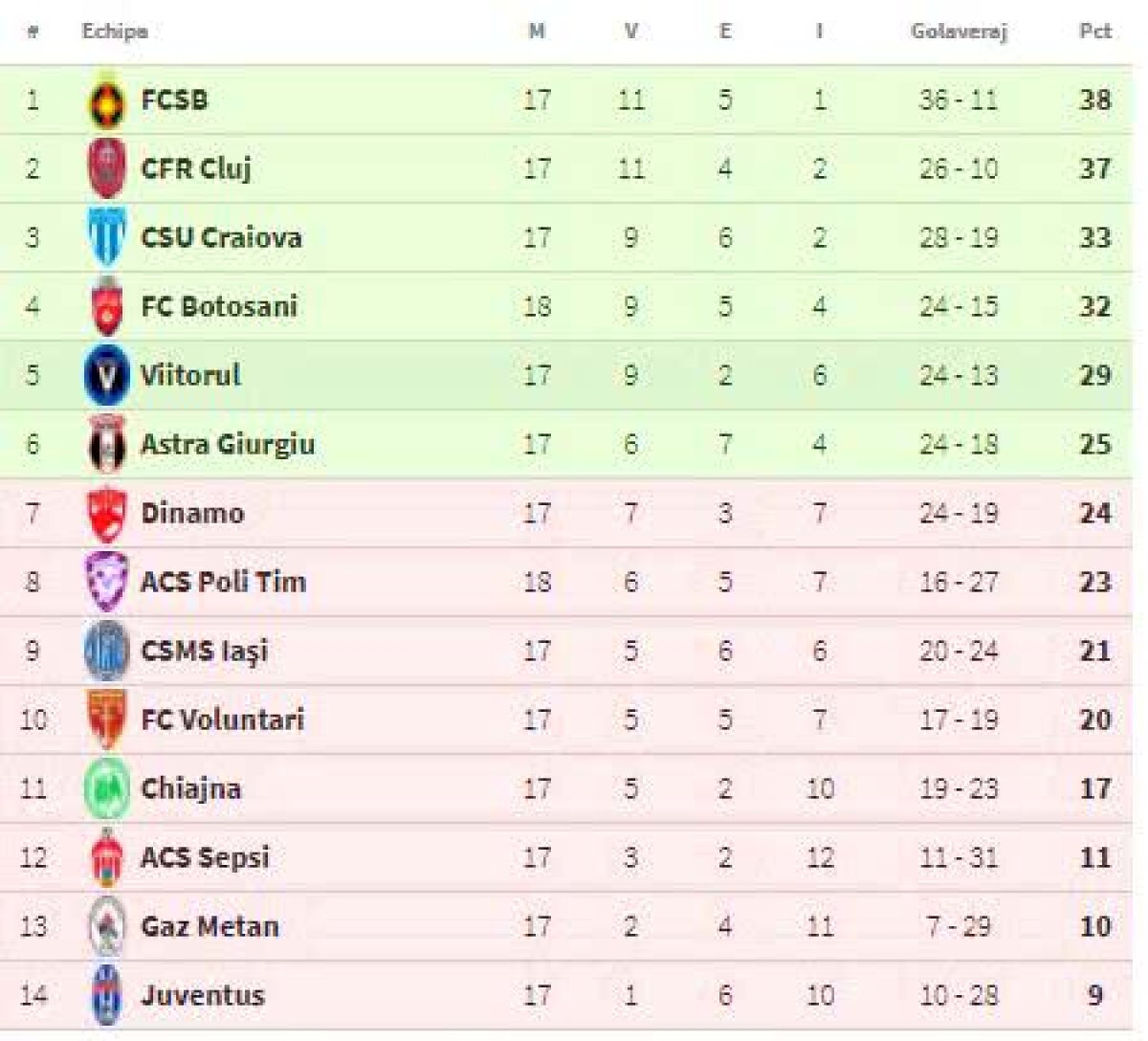The width and height of the screenshot is (1148, 1041).
Task: Click the Chiajna green round logo
Action: point(106,788)
